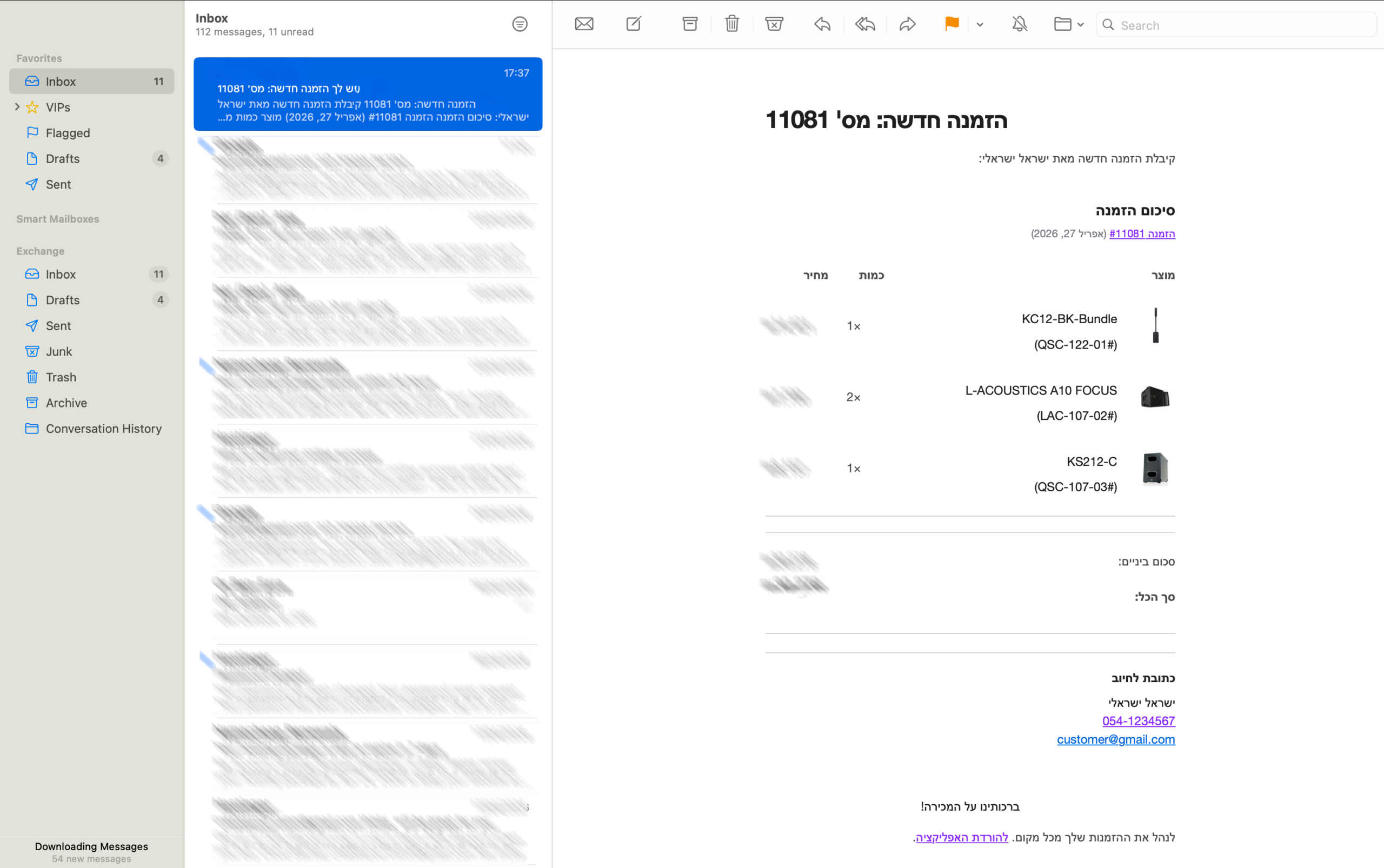Click the app download link in footer
1384x868 pixels.
[x=961, y=838]
